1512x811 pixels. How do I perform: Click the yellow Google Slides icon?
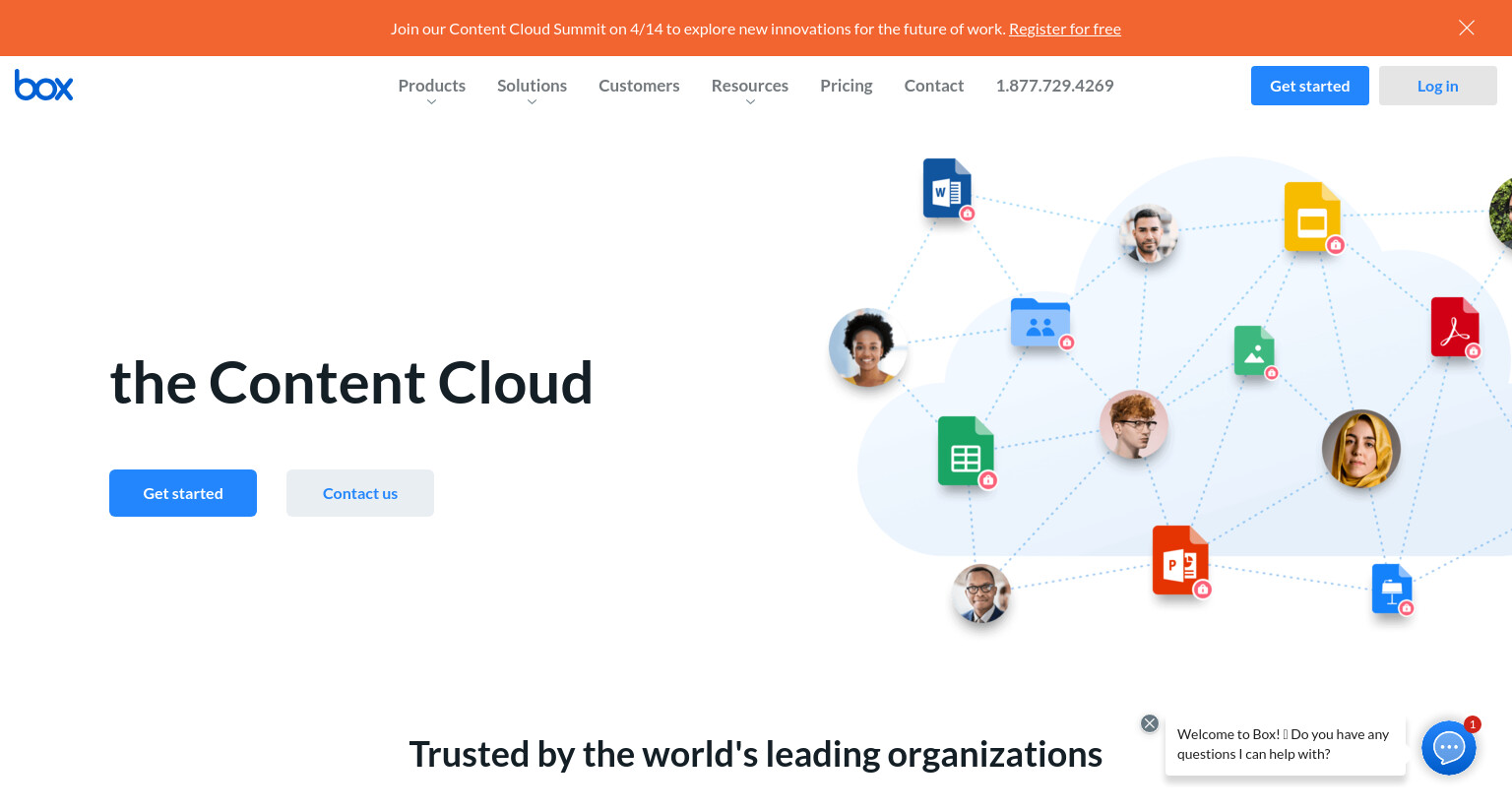[x=1312, y=217]
